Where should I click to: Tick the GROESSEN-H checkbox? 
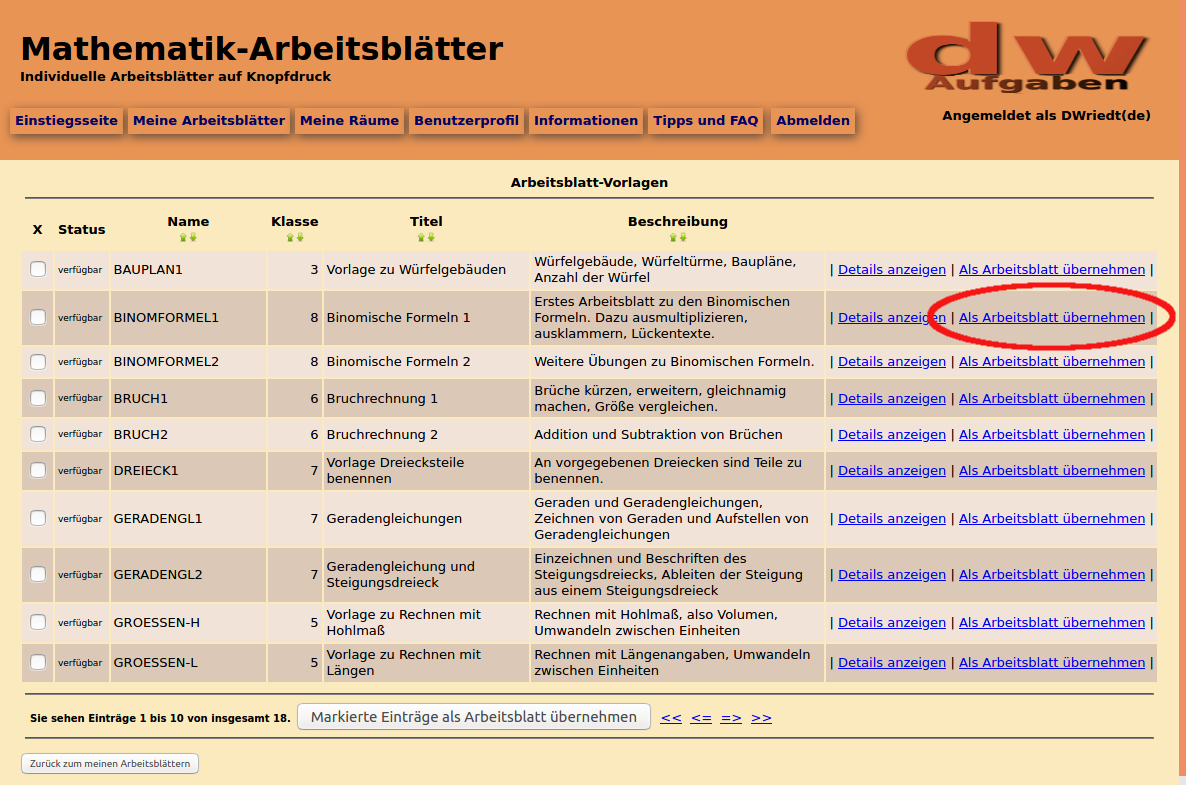coord(38,622)
